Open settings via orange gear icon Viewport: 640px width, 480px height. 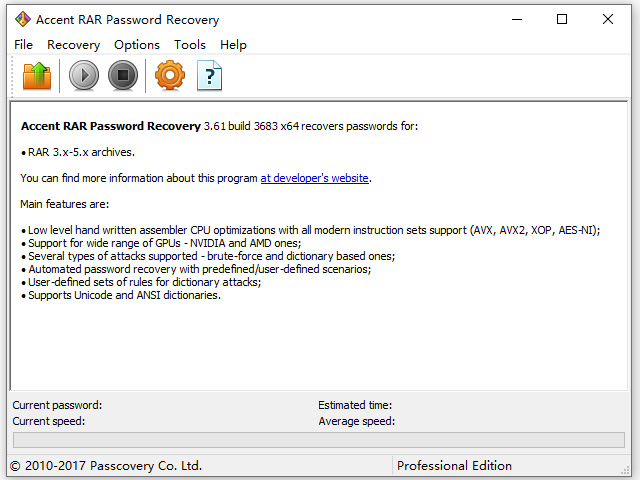(169, 75)
